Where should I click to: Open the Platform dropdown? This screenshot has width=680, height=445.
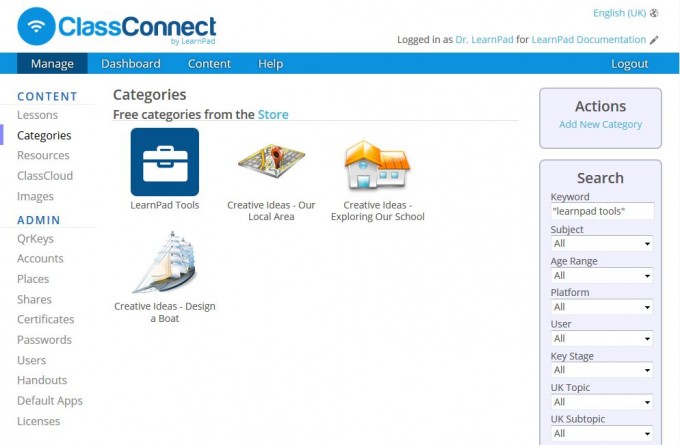[602, 307]
